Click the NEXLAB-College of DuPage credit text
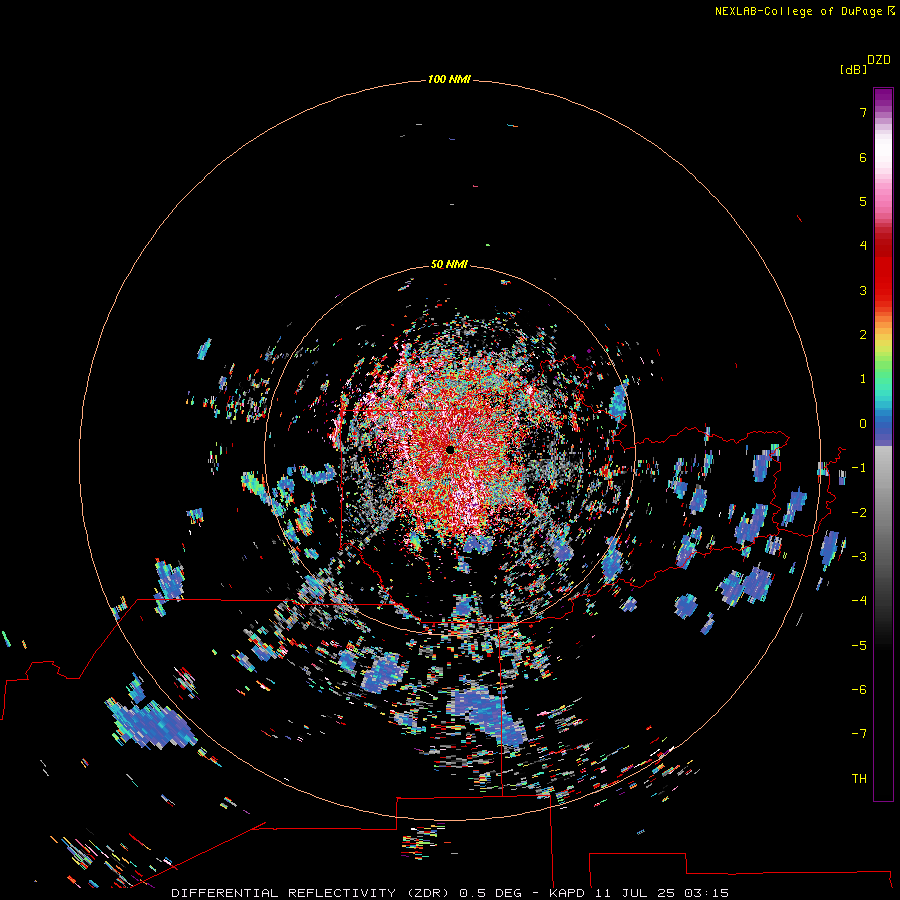This screenshot has width=900, height=900. (x=800, y=11)
